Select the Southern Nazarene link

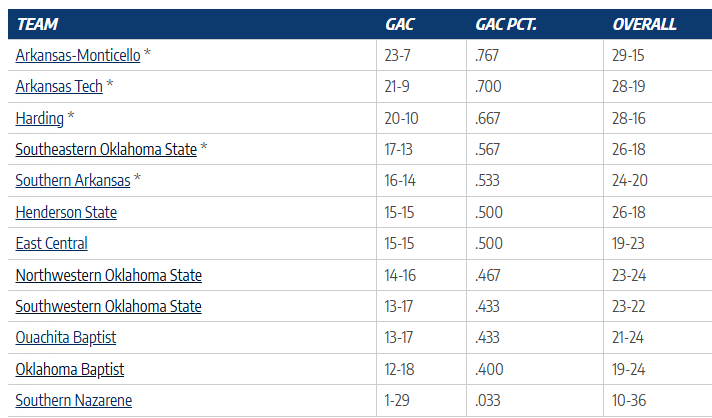(74, 401)
